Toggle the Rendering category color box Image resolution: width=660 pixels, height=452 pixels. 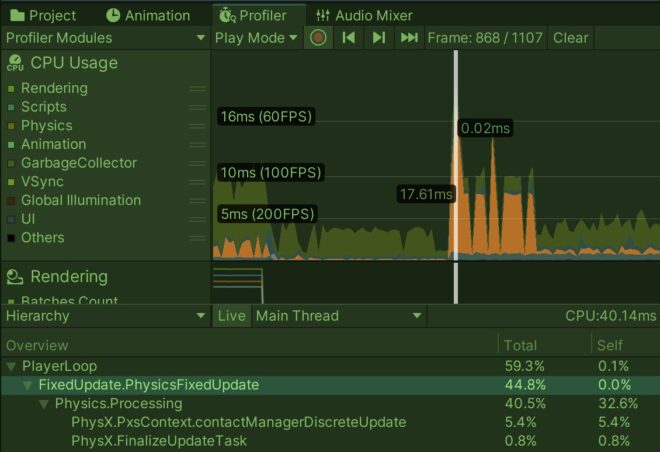click(10, 89)
